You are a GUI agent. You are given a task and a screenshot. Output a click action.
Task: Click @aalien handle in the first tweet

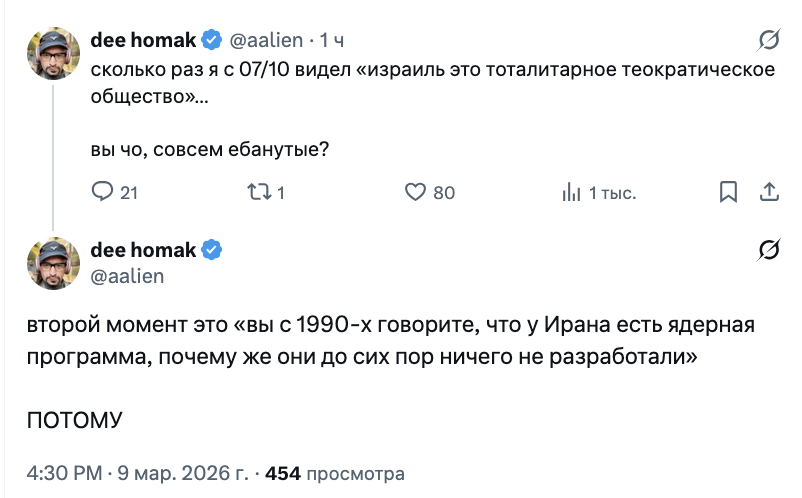click(267, 40)
